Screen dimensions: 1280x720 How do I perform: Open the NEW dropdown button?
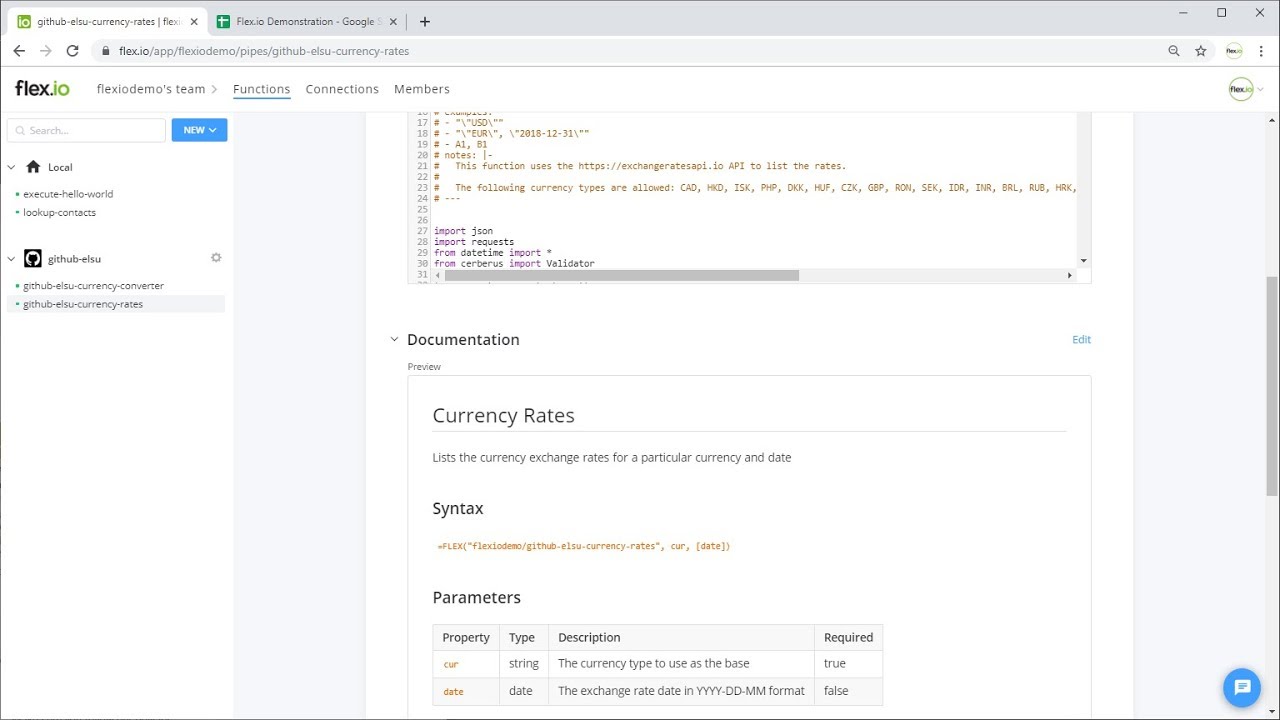pyautogui.click(x=199, y=130)
